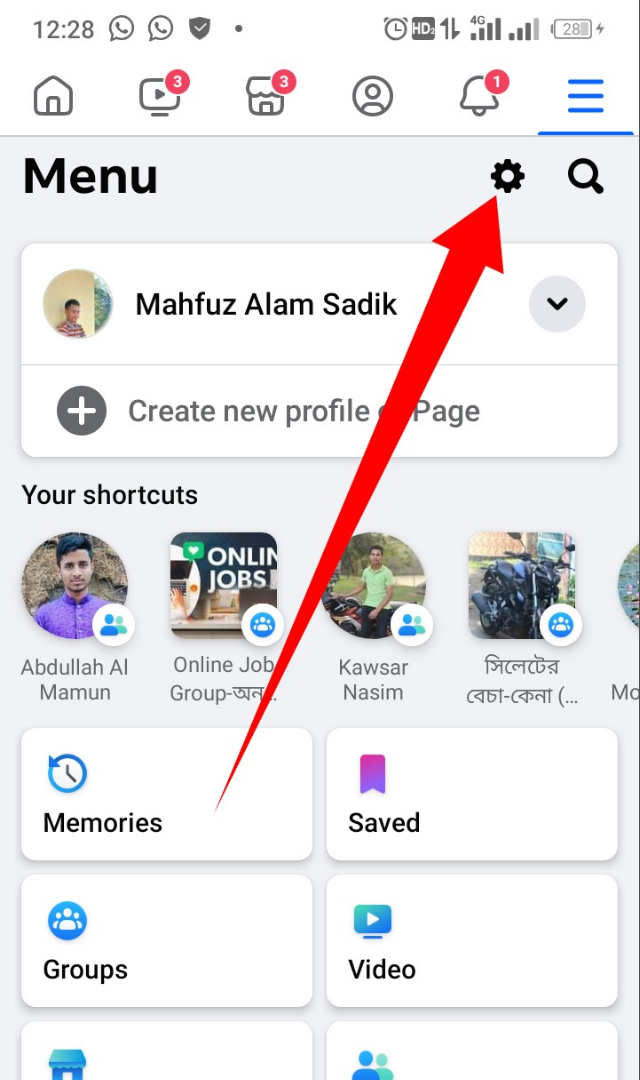Open the Video menu card
This screenshot has width=640, height=1080.
pos(471,941)
